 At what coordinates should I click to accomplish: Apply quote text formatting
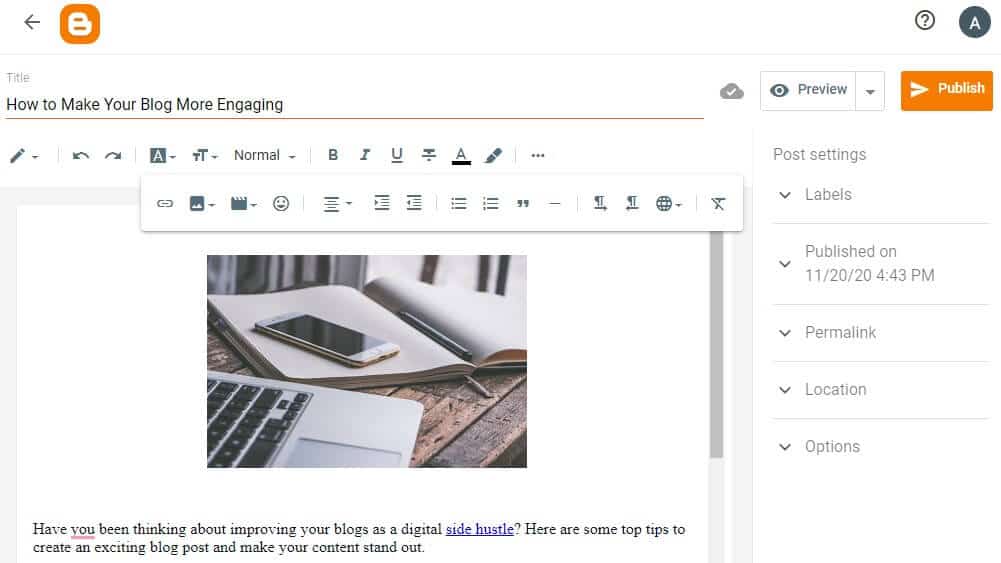click(523, 204)
